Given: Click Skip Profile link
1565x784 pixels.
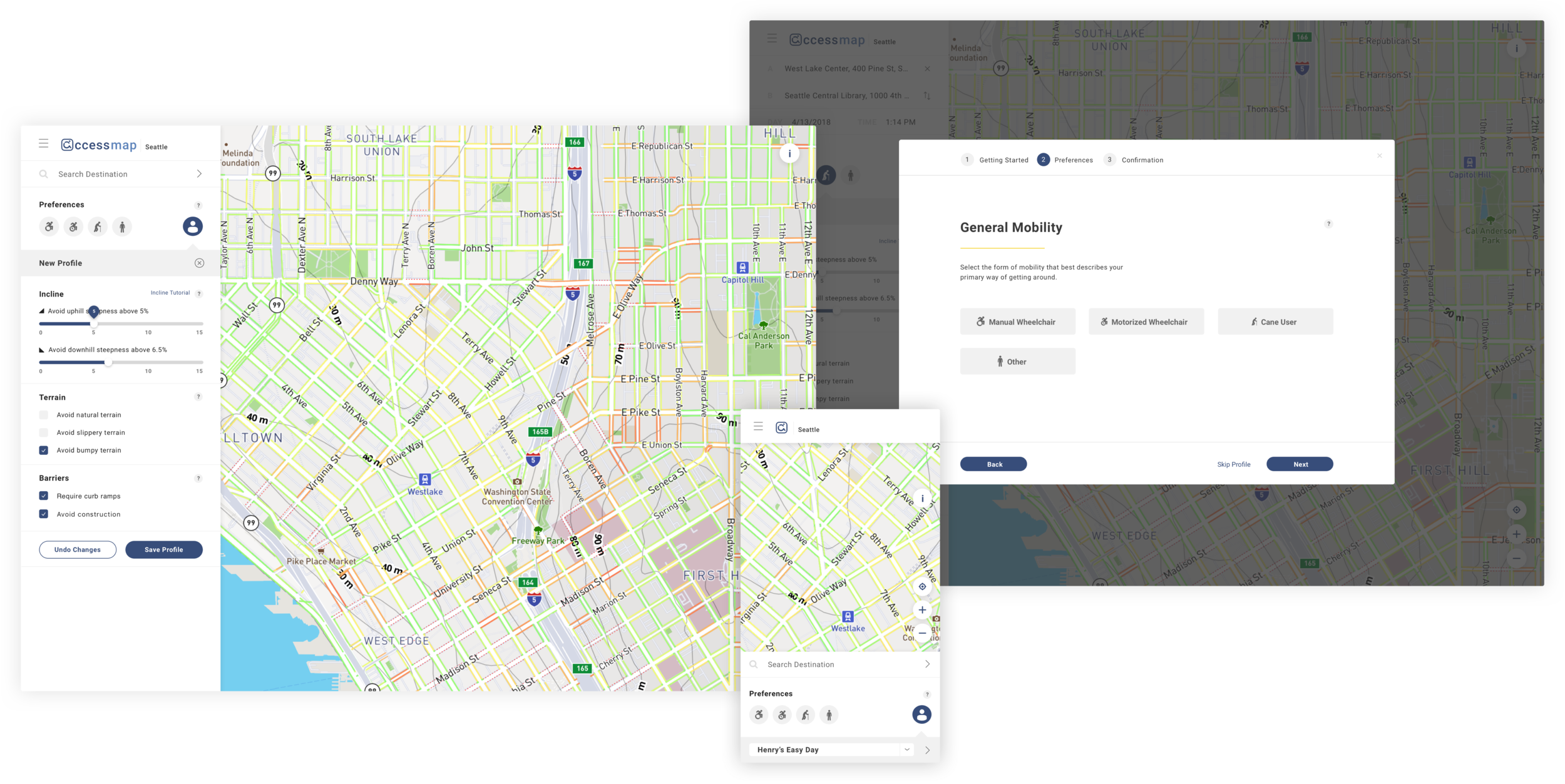Looking at the screenshot, I should 1233,464.
